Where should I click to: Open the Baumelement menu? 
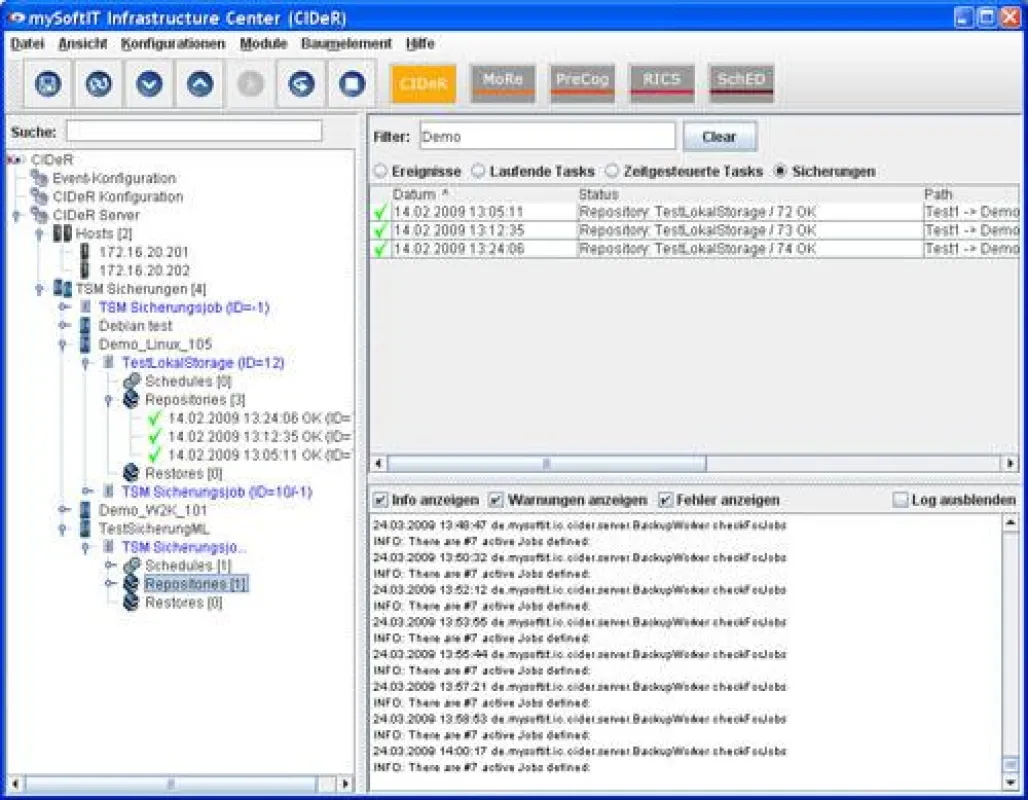pos(346,43)
